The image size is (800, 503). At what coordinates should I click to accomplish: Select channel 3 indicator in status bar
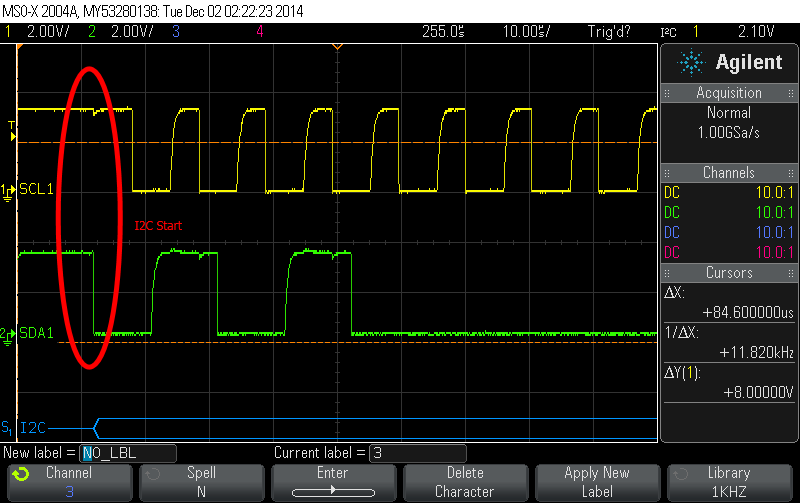(x=176, y=32)
